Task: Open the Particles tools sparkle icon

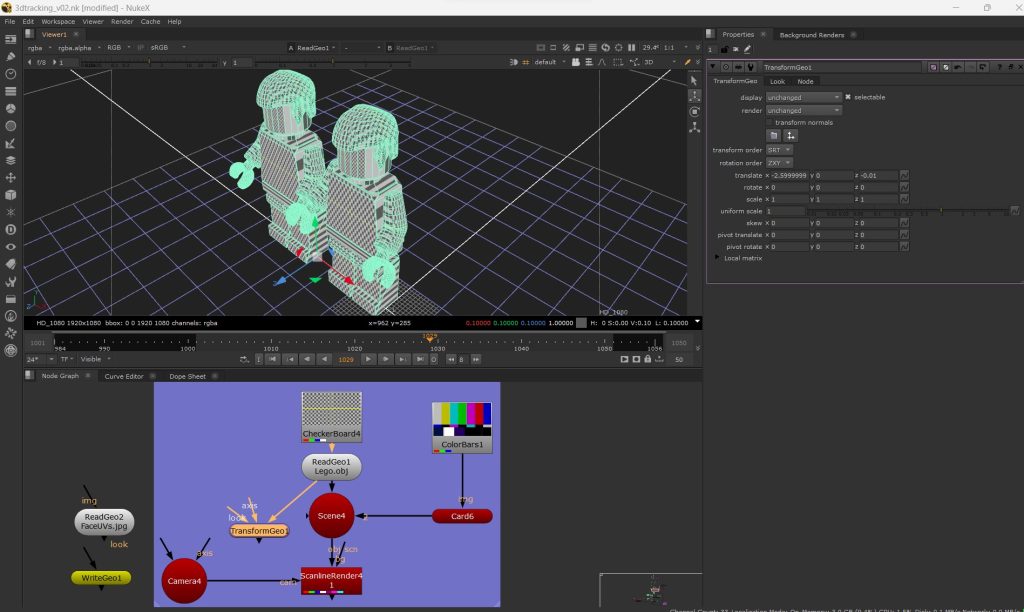Action: click(x=10, y=212)
